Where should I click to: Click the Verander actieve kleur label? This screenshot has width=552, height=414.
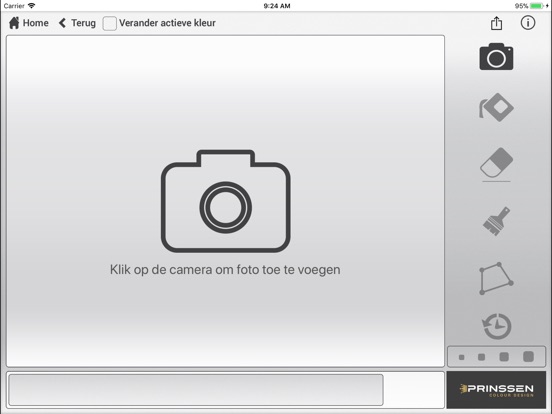(x=167, y=23)
